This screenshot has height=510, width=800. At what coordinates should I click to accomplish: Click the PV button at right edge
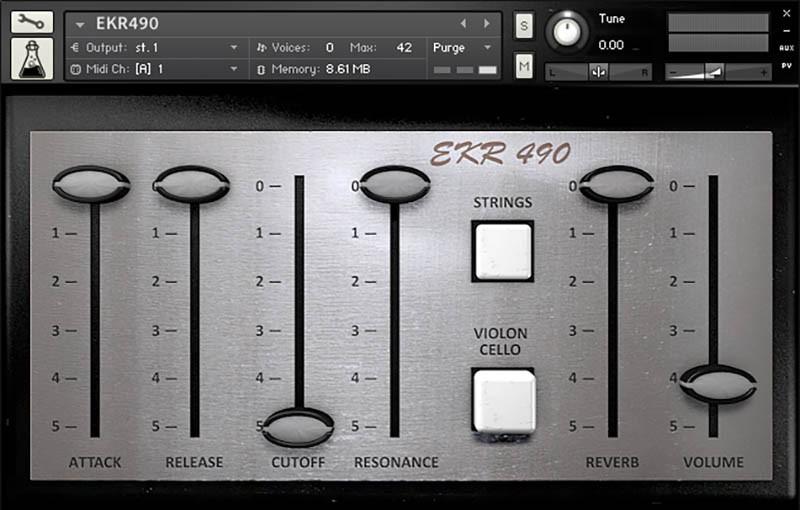click(786, 65)
